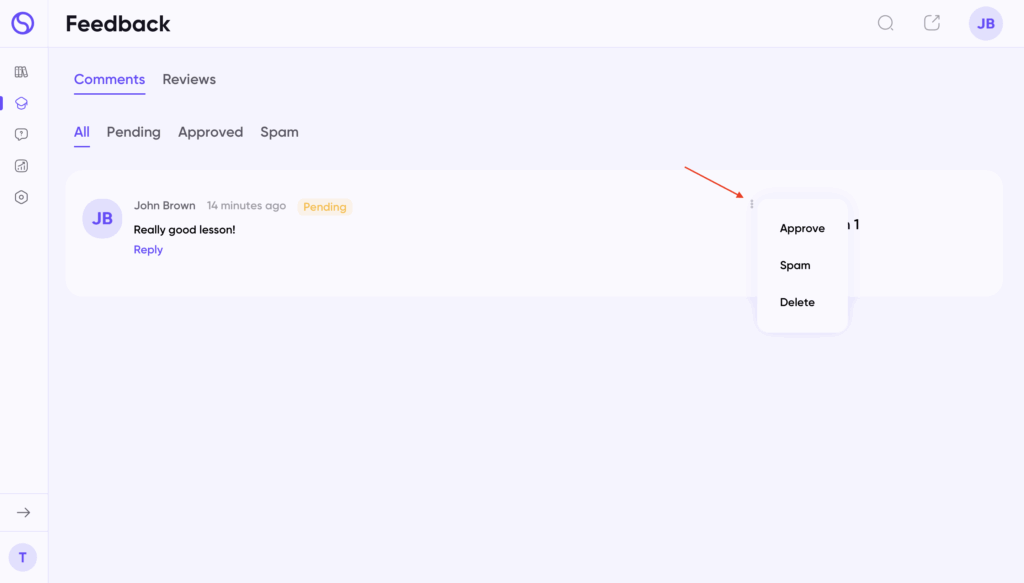Switch to the Reviews tab

[x=189, y=79]
